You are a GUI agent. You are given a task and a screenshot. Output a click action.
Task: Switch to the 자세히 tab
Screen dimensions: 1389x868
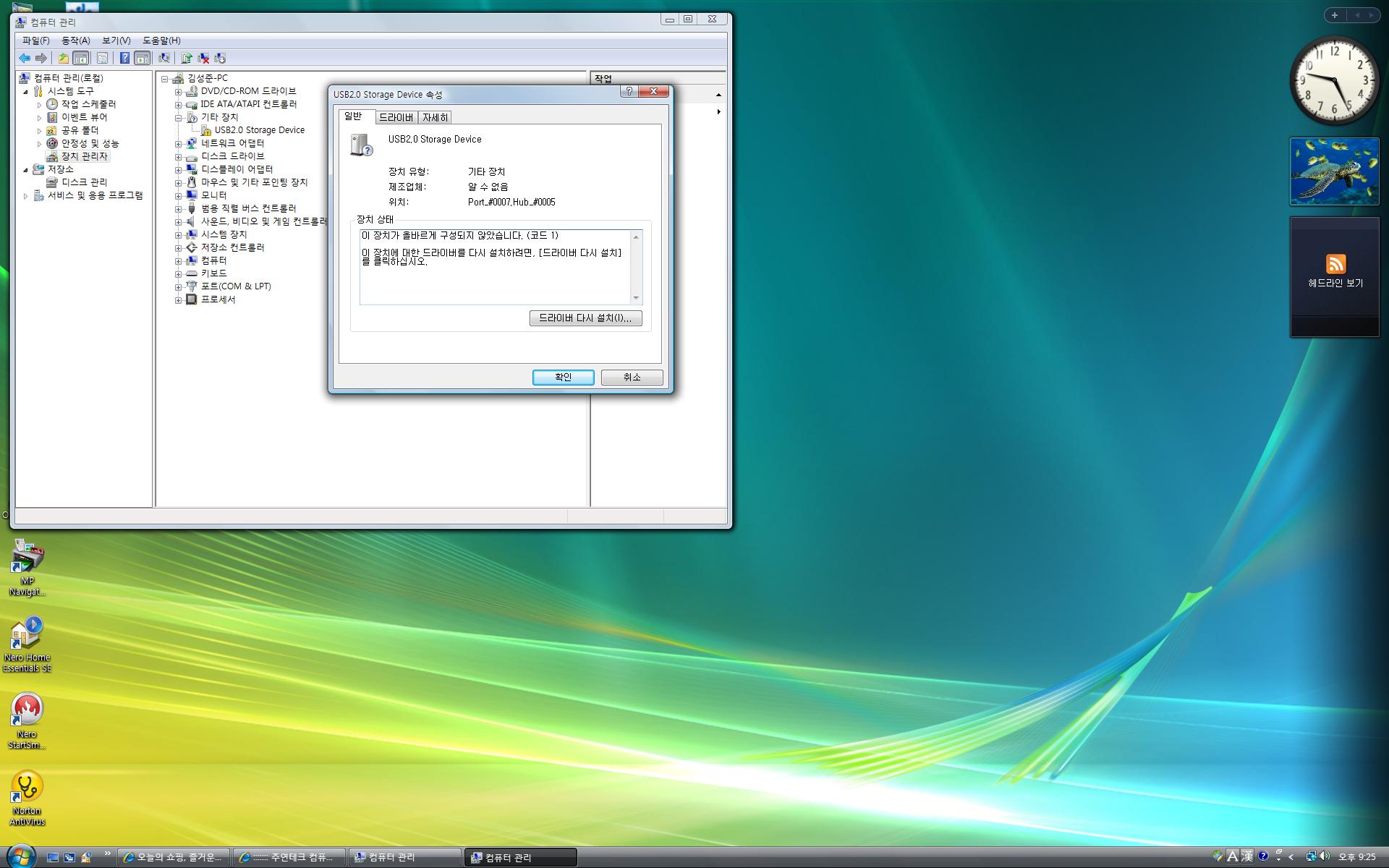coord(436,117)
